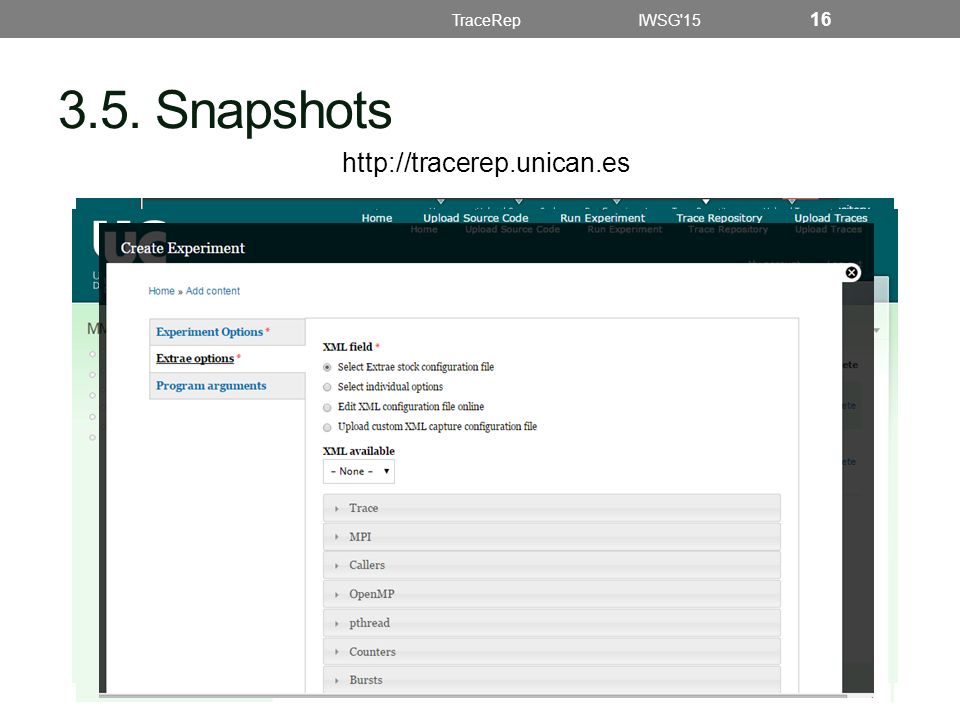Image resolution: width=960 pixels, height=720 pixels.
Task: Open Home in the top navigation
Action: click(377, 218)
